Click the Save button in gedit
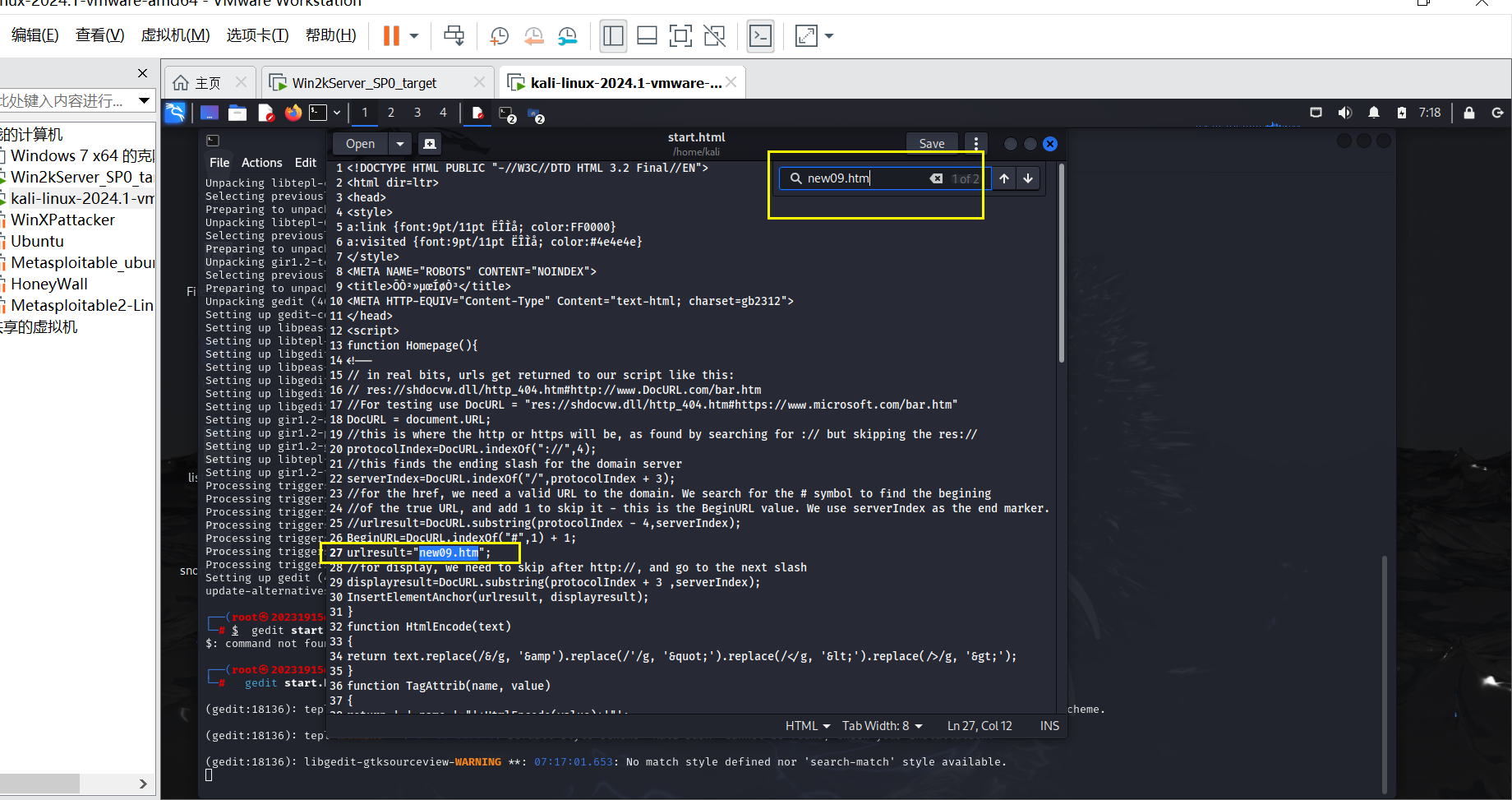 click(931, 144)
